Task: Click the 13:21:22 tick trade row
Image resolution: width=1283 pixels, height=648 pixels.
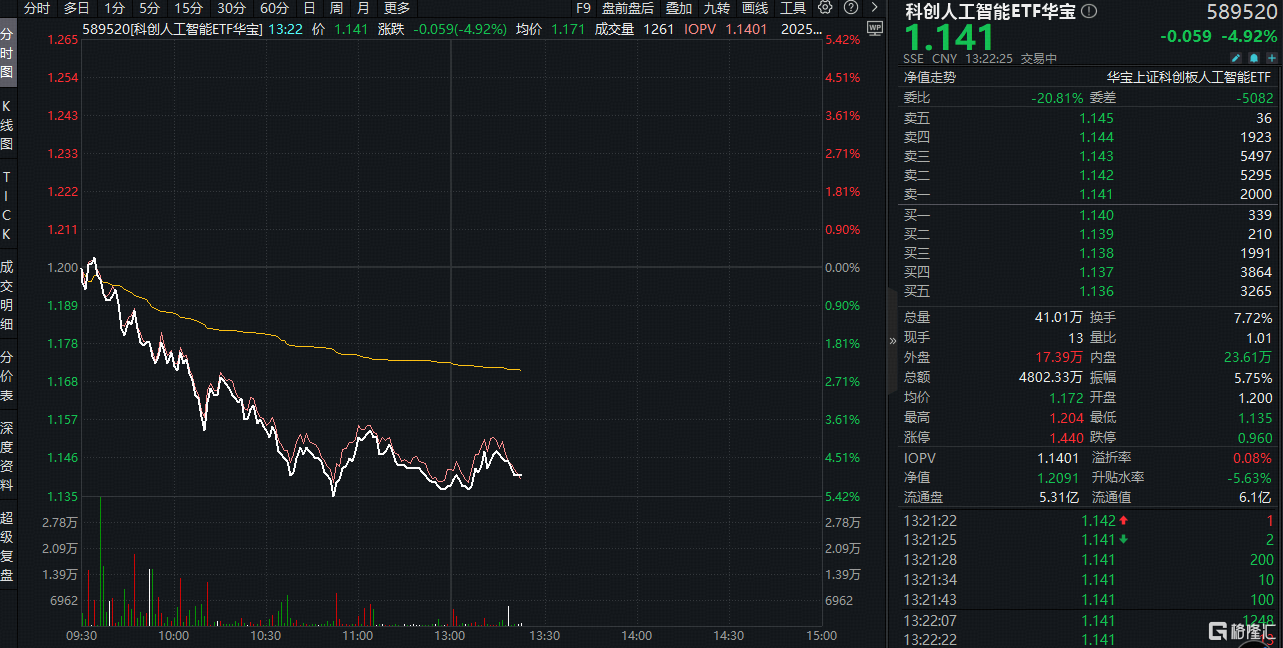Action: (x=1089, y=520)
